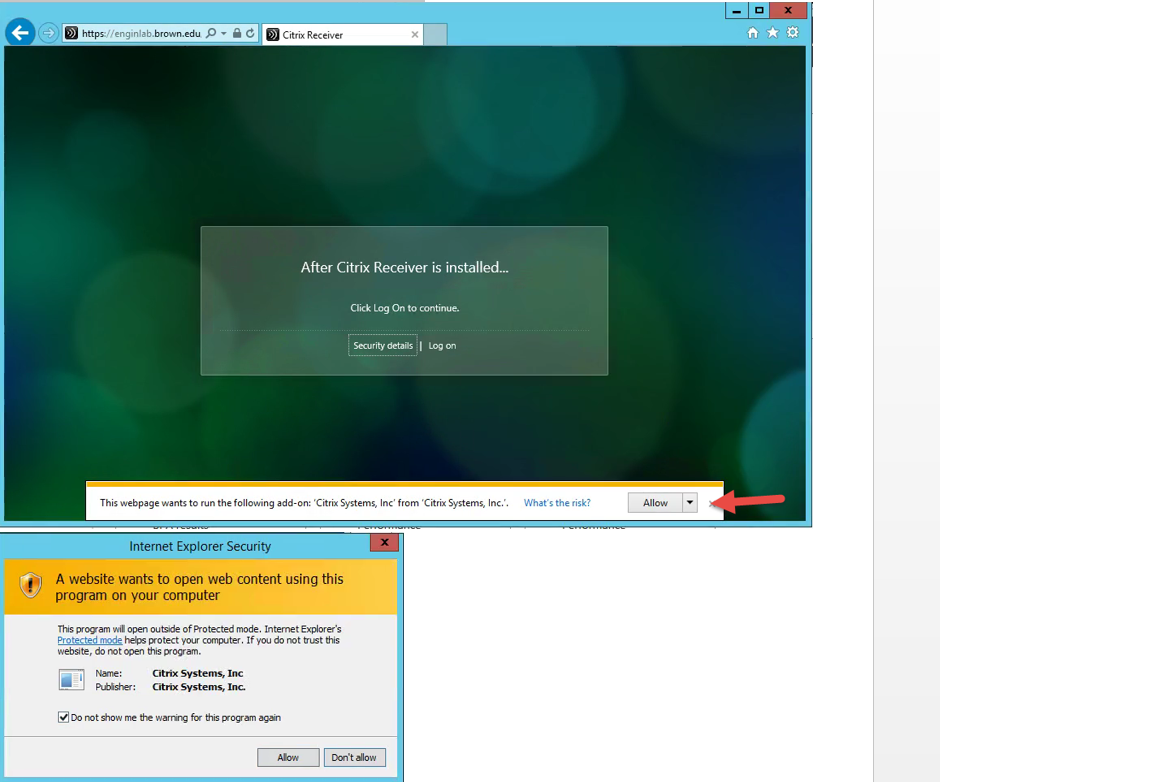The height and width of the screenshot is (782, 1152).
Task: Click the "A website wants to open web content" heading
Action: [199, 586]
